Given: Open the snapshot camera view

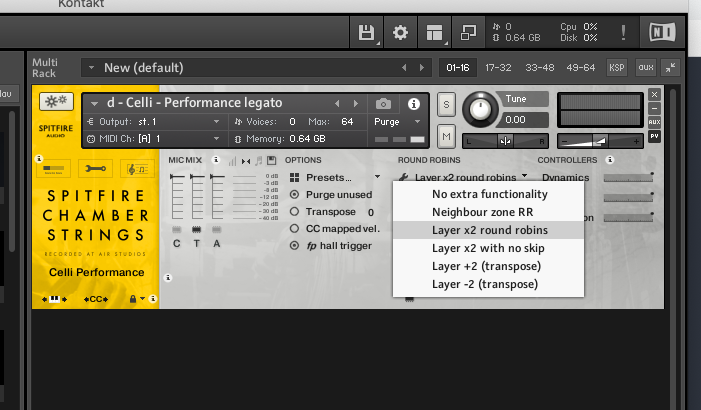Looking at the screenshot, I should 383,104.
